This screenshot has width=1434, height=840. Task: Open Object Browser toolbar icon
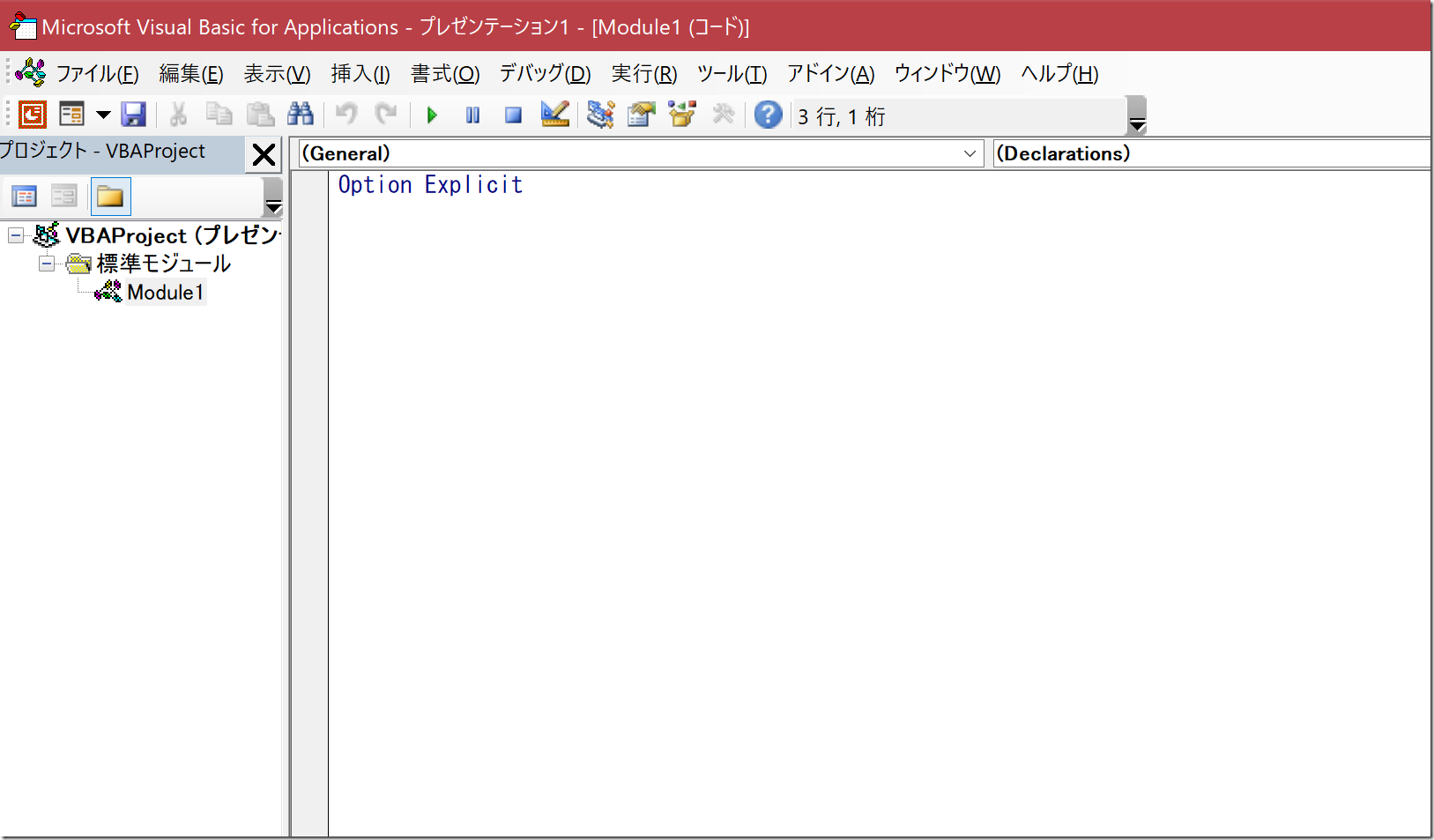coord(682,115)
